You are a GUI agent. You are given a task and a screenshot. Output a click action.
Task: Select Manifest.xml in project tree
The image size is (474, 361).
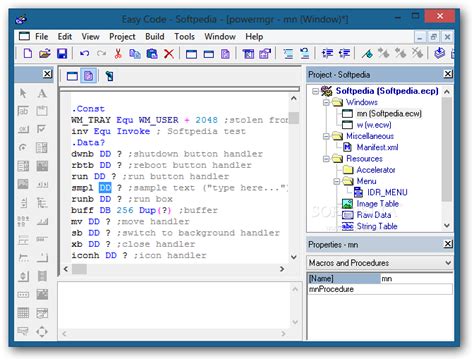tap(377, 147)
